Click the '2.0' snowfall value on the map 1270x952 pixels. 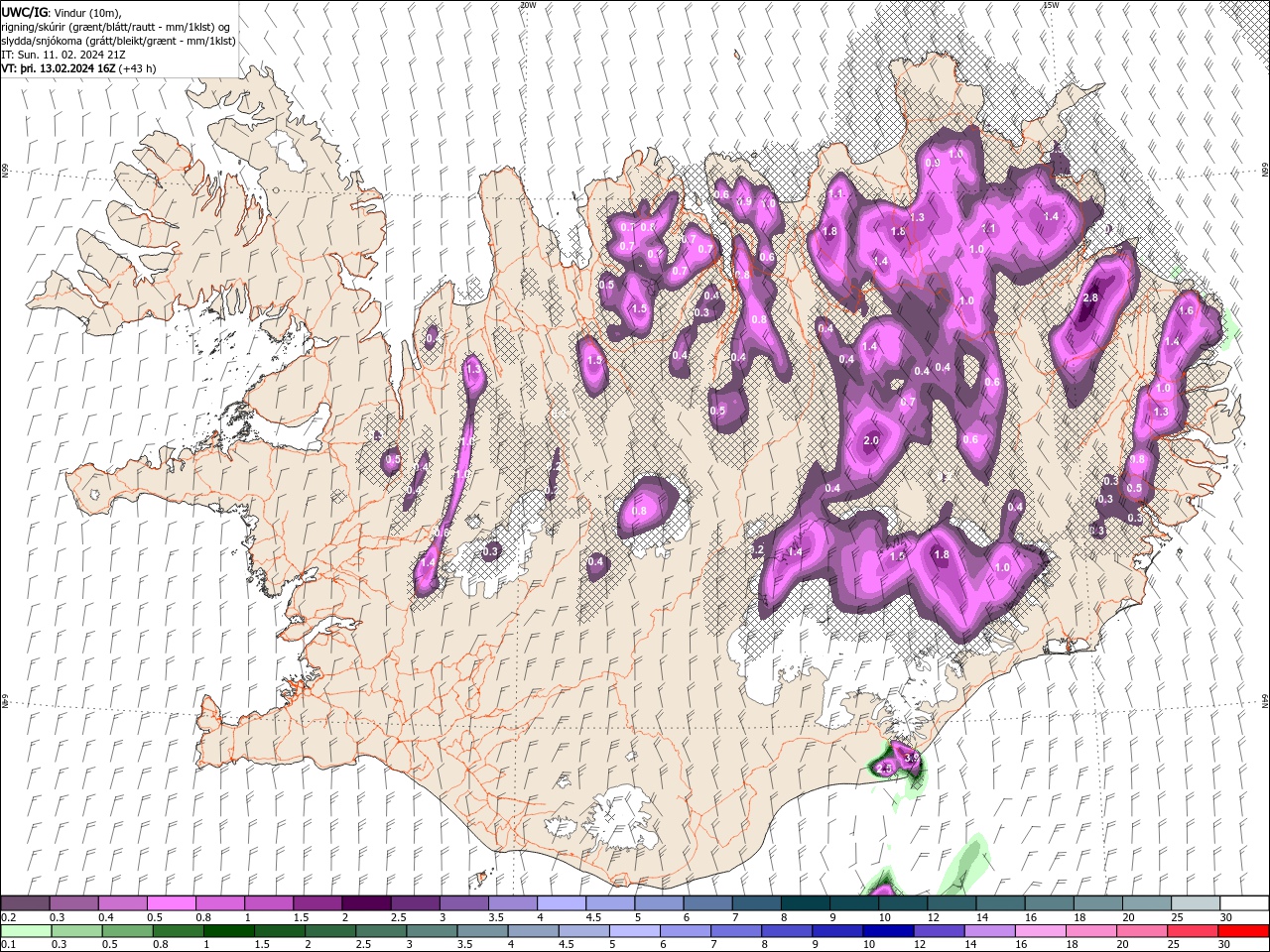click(x=872, y=440)
